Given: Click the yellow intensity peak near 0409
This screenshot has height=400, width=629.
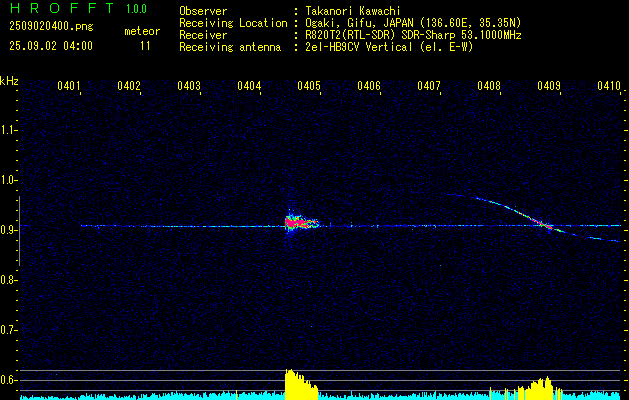Looking at the screenshot, I should click(x=541, y=388).
